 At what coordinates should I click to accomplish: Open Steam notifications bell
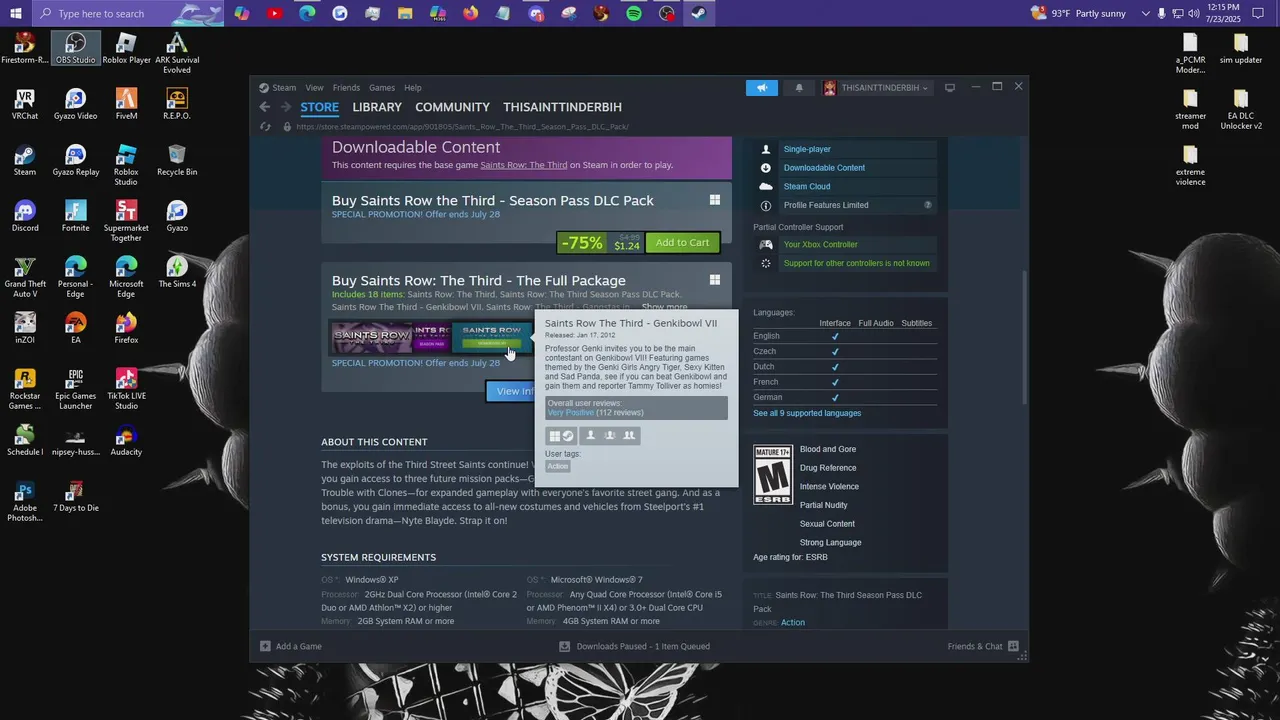(x=798, y=88)
